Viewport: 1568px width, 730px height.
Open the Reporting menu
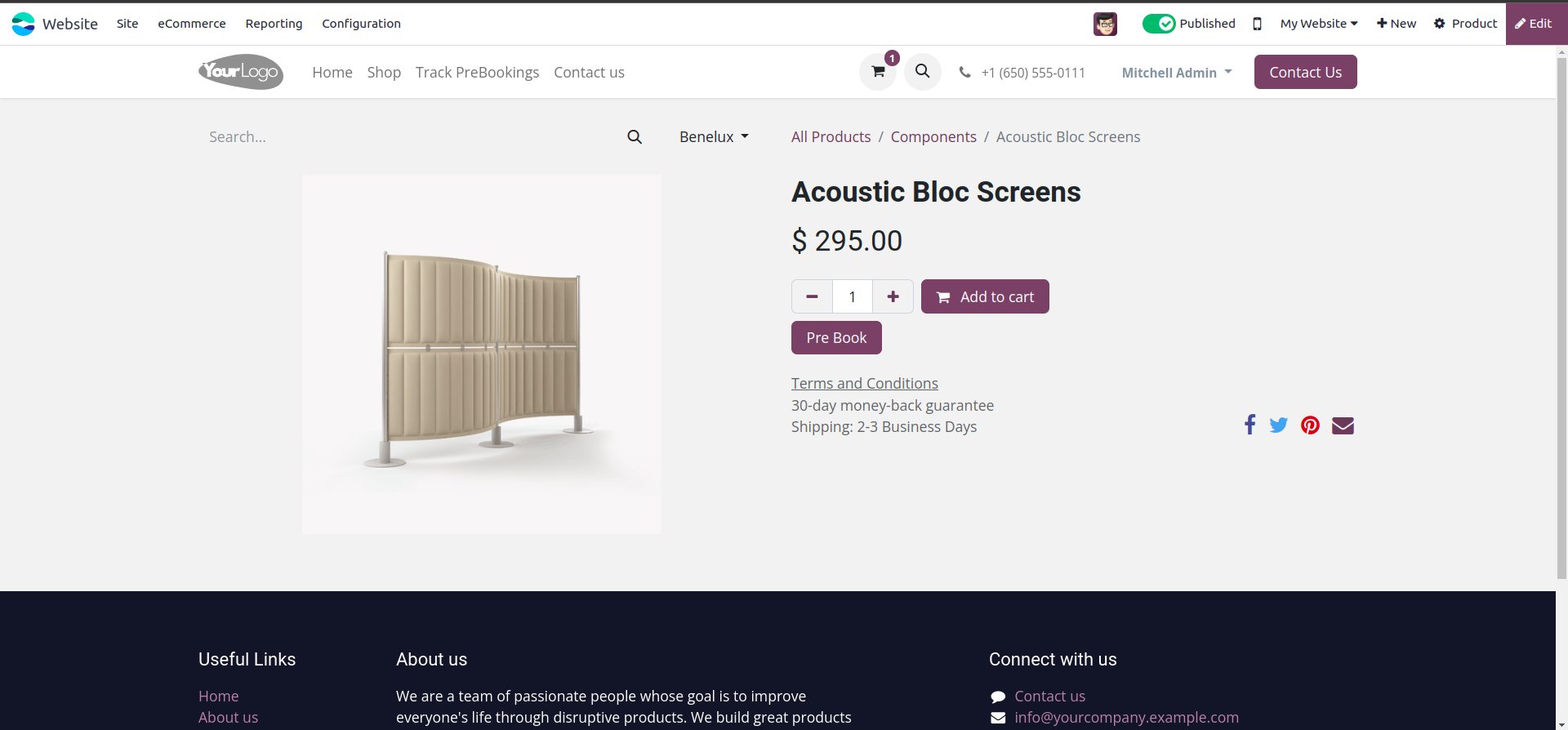(274, 24)
